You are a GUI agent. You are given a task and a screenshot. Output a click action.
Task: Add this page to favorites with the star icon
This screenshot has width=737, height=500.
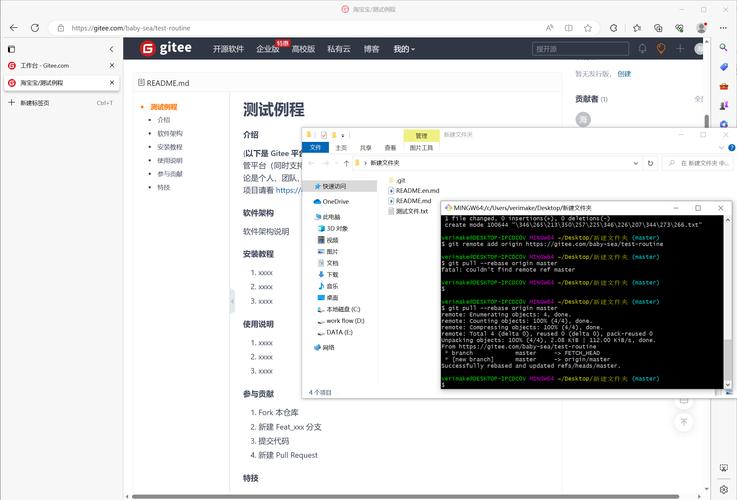coord(588,28)
